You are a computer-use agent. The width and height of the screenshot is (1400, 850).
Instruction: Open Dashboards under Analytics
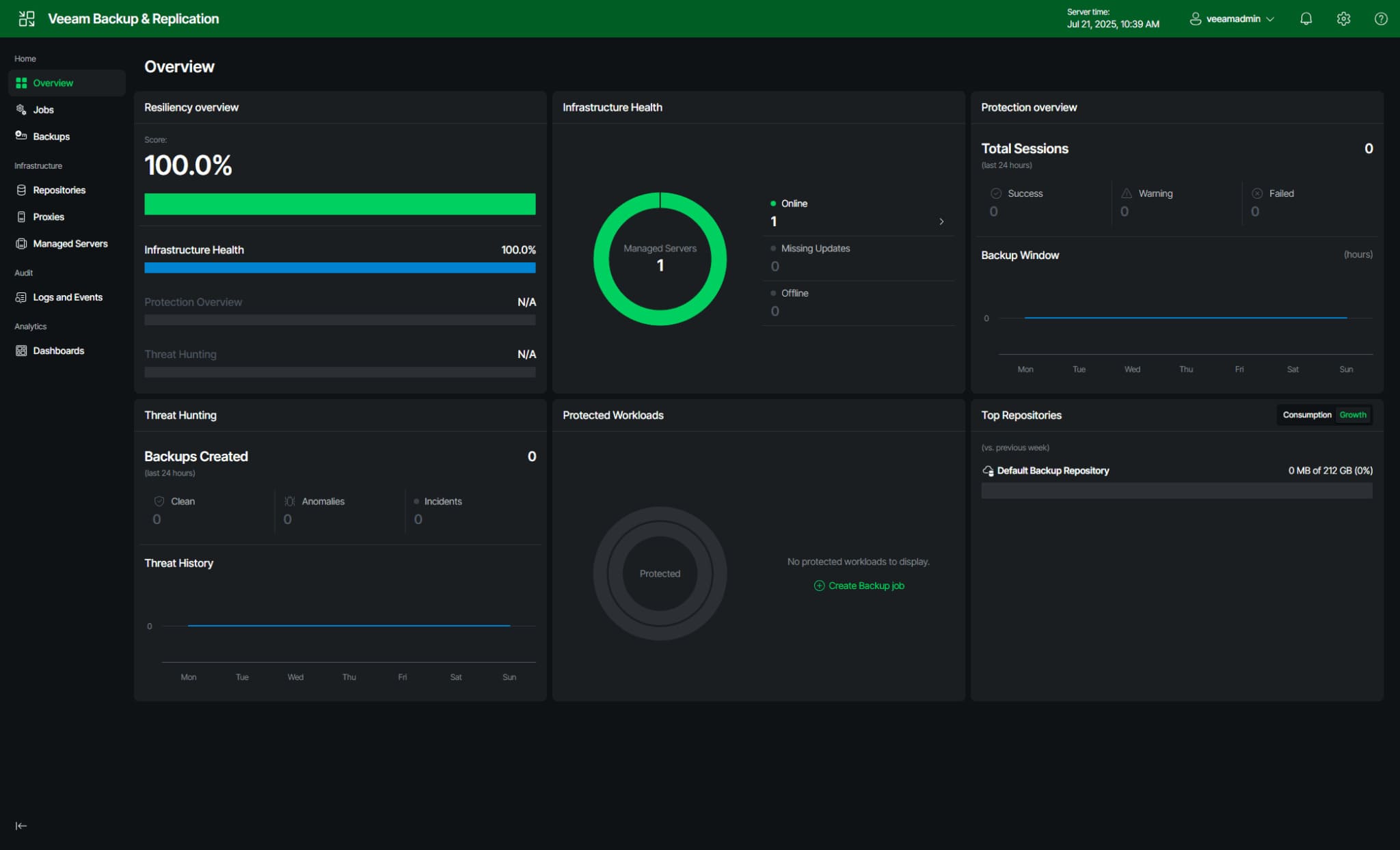click(58, 351)
